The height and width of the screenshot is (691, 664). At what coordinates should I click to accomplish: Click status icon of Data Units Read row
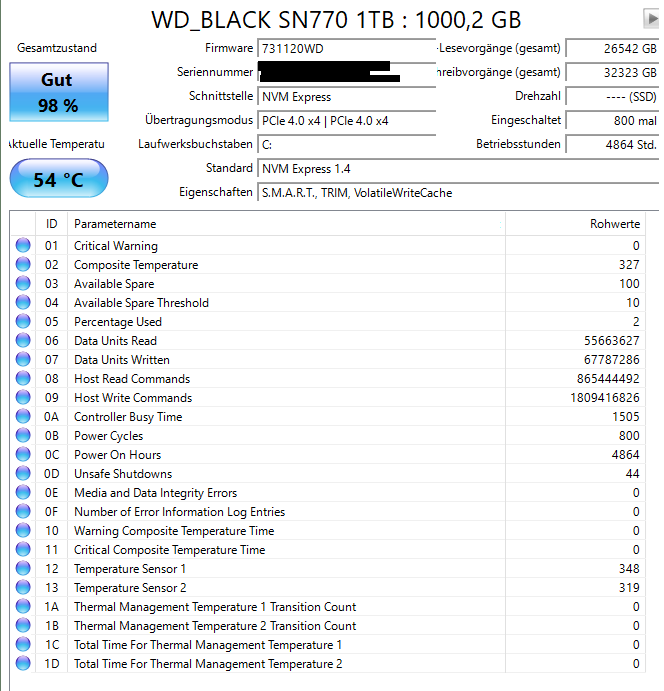23,340
